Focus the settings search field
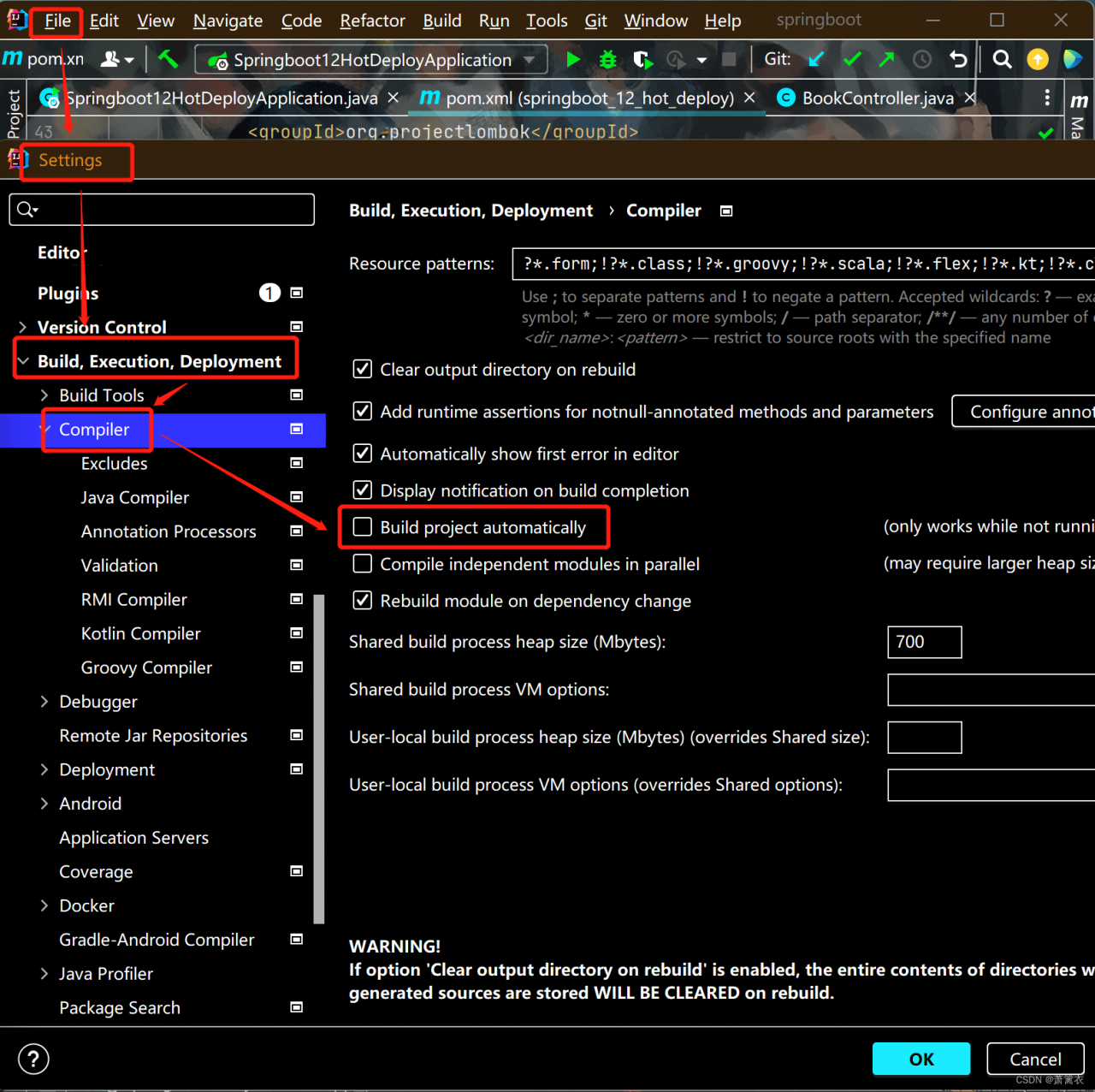 pos(162,210)
